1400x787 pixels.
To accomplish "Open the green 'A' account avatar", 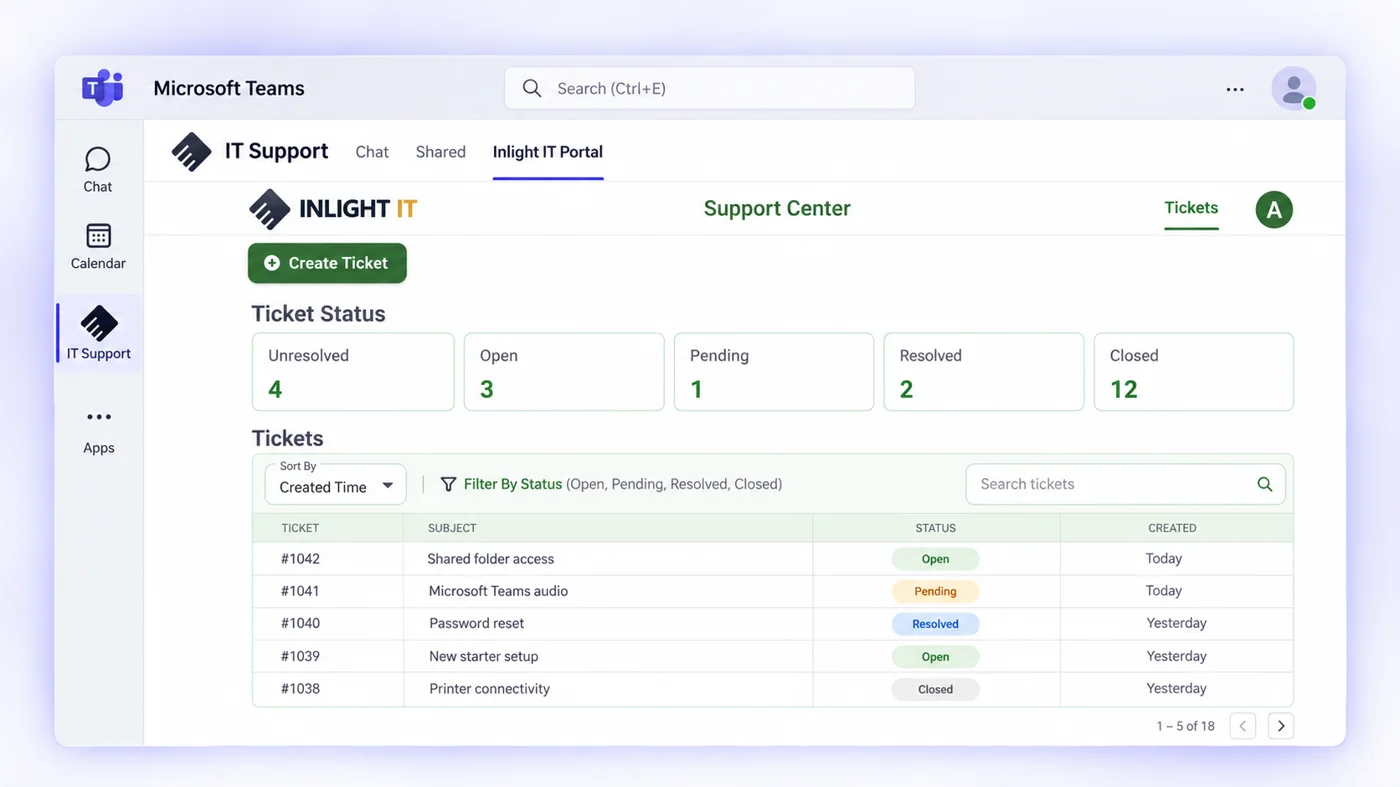I will click(1274, 210).
